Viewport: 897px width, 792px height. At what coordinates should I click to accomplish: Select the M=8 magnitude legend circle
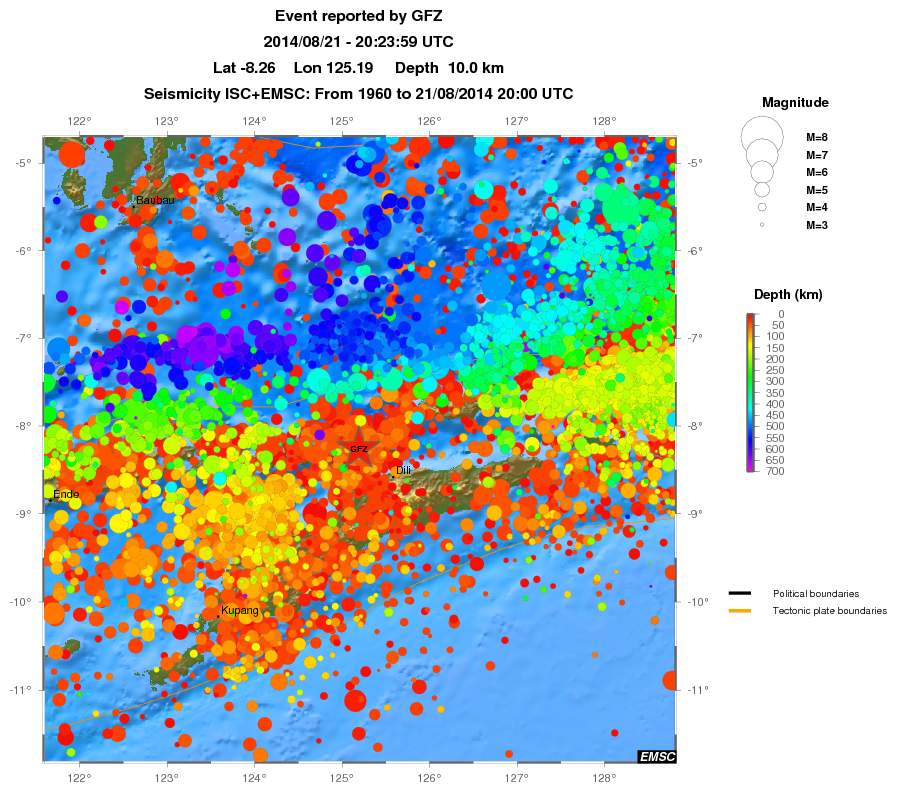pos(762,137)
